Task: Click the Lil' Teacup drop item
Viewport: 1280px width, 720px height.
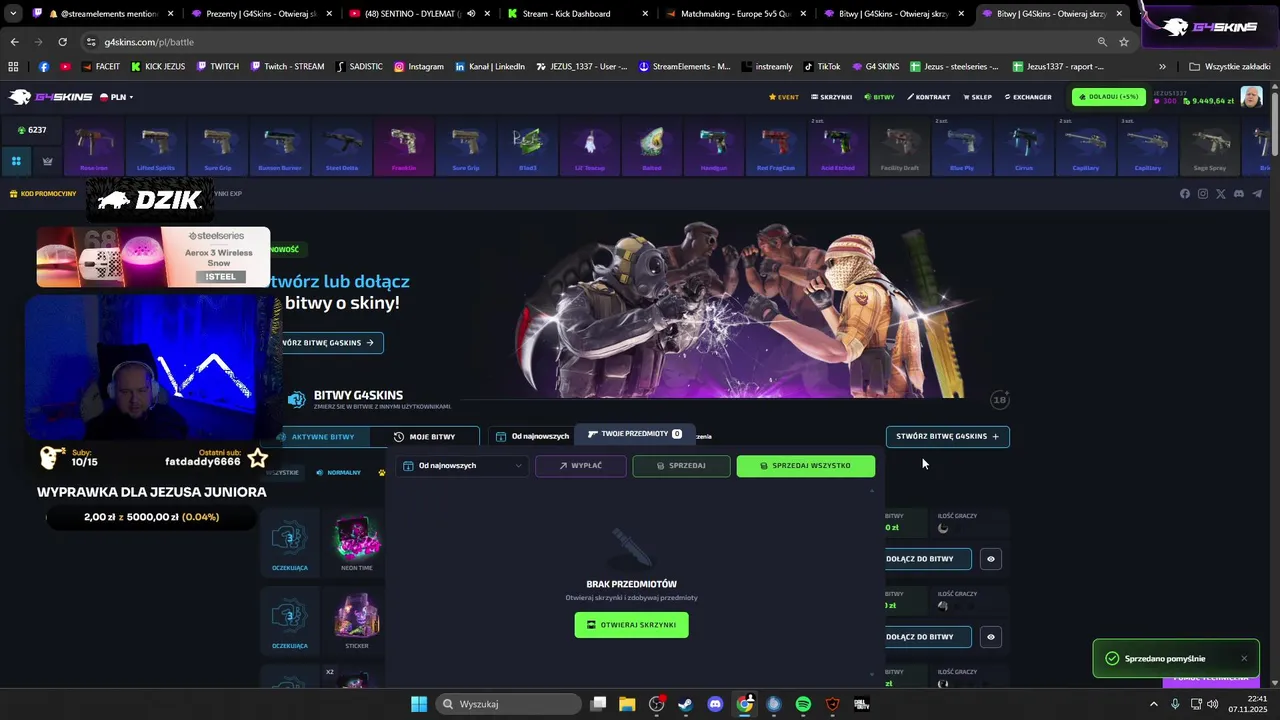Action: (590, 146)
